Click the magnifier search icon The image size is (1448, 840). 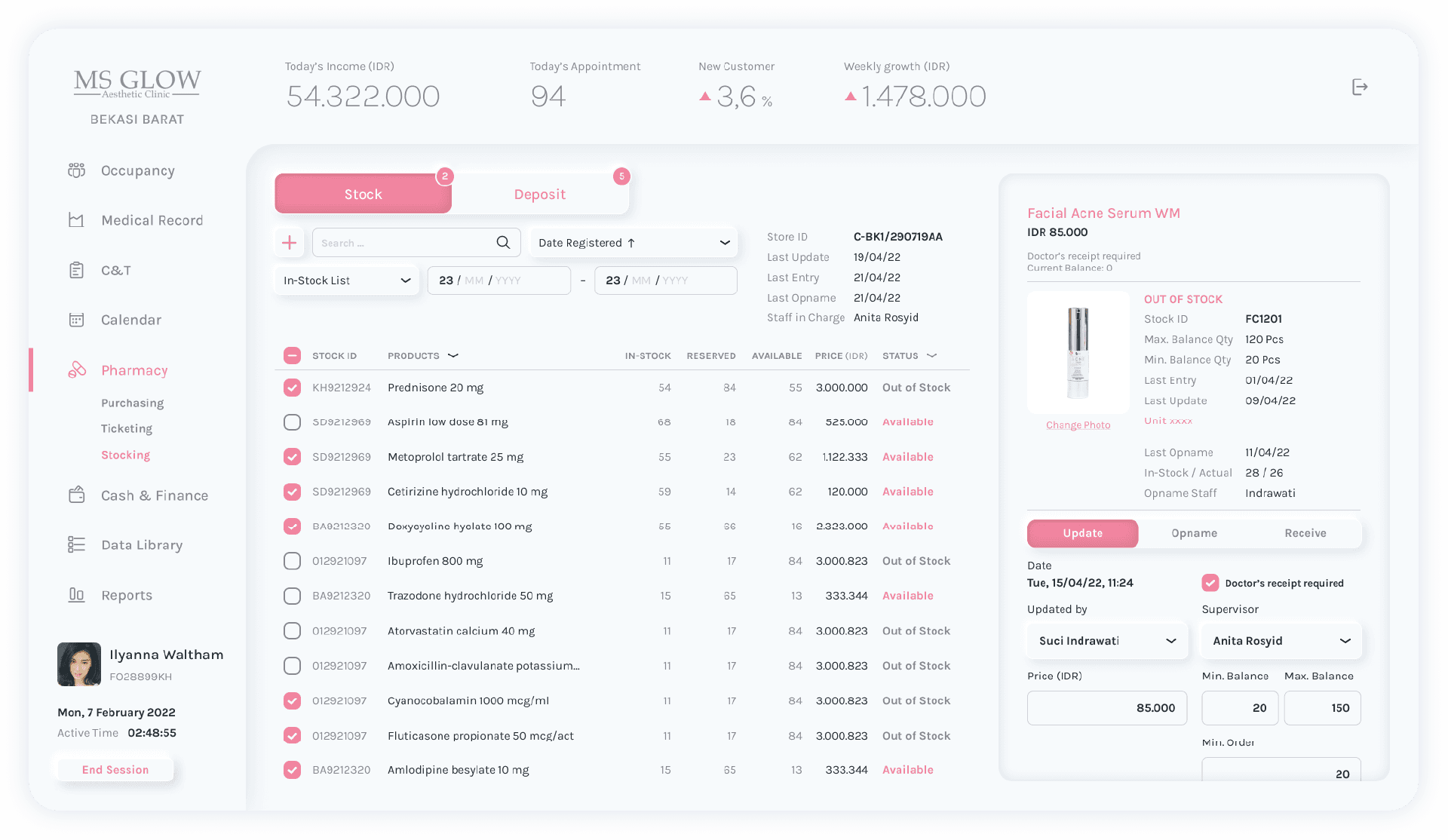tap(503, 243)
